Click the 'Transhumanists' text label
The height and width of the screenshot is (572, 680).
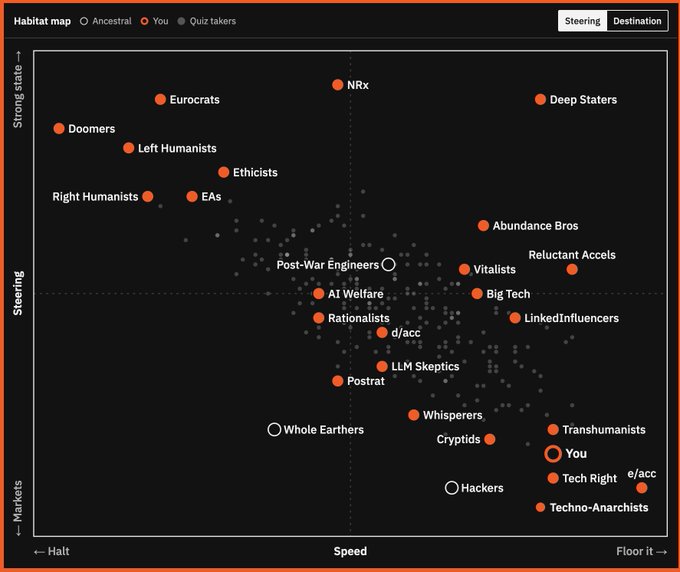tap(604, 430)
